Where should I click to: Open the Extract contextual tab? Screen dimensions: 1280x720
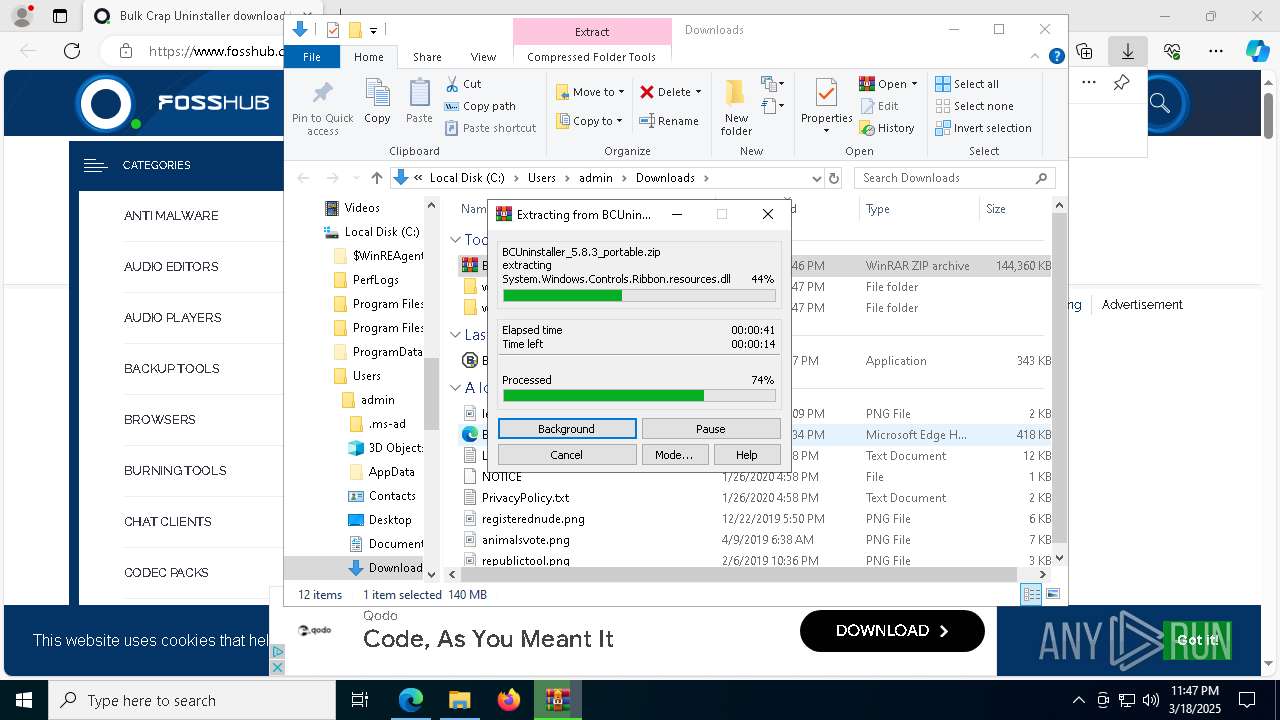tap(592, 32)
